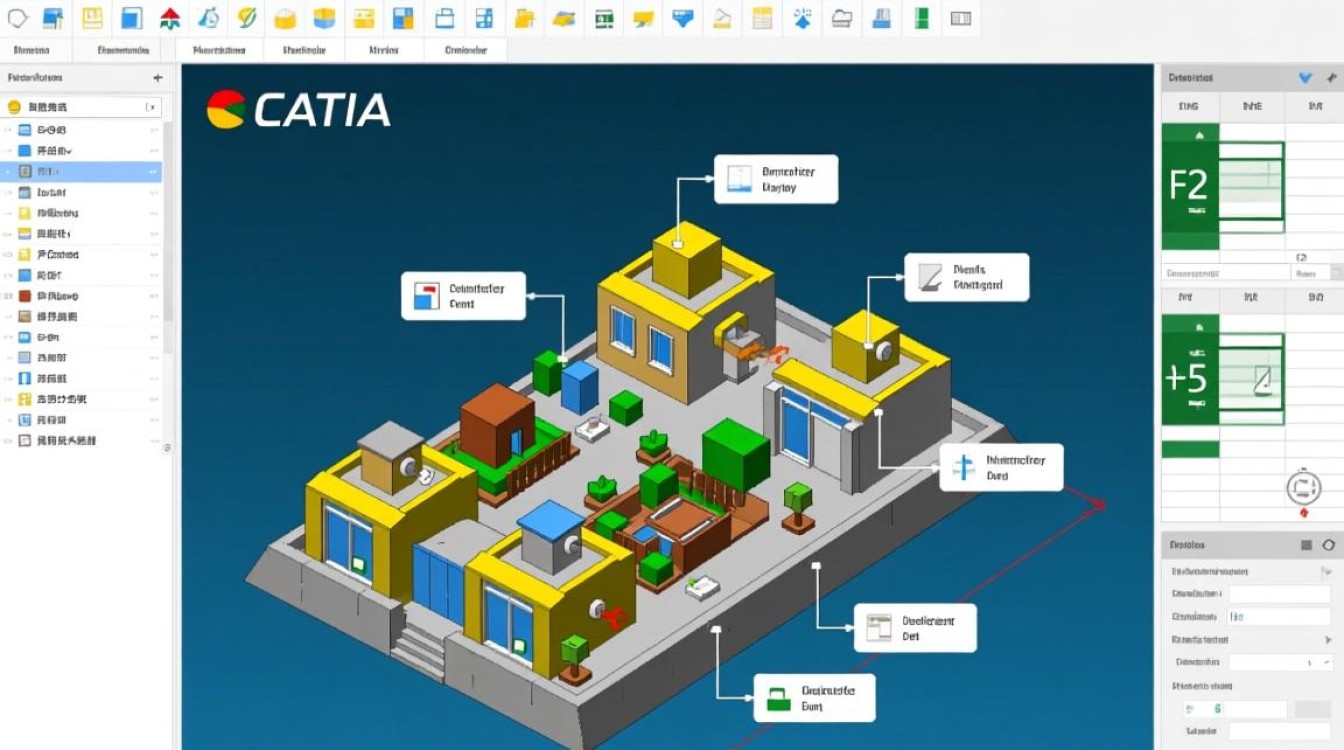Click the yellow cylinder icon in toolbar
Viewport: 1344px width, 750px height.
(x=286, y=18)
